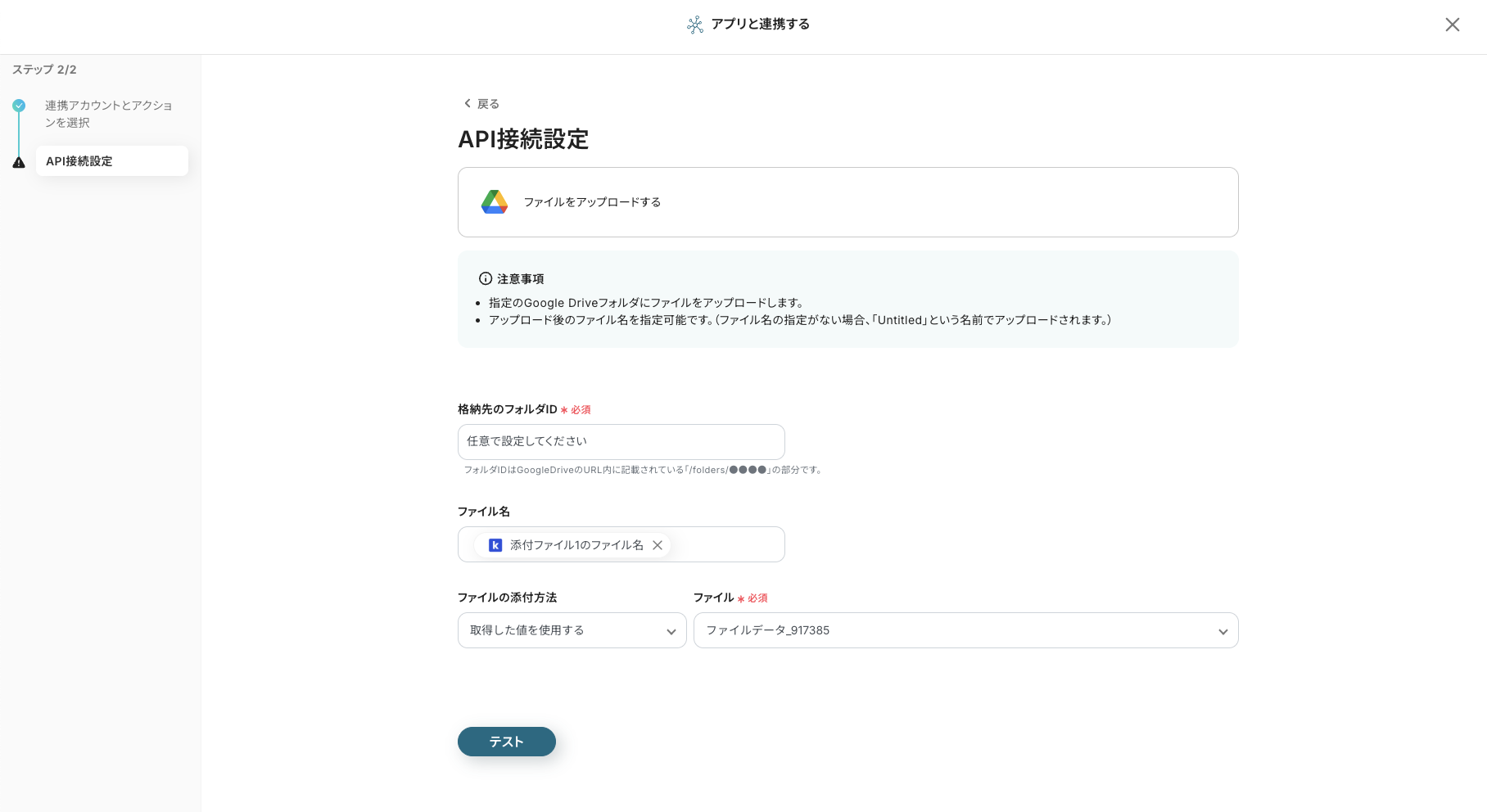
Task: Click the warning icon next to API接続設定
Action: pos(19,161)
